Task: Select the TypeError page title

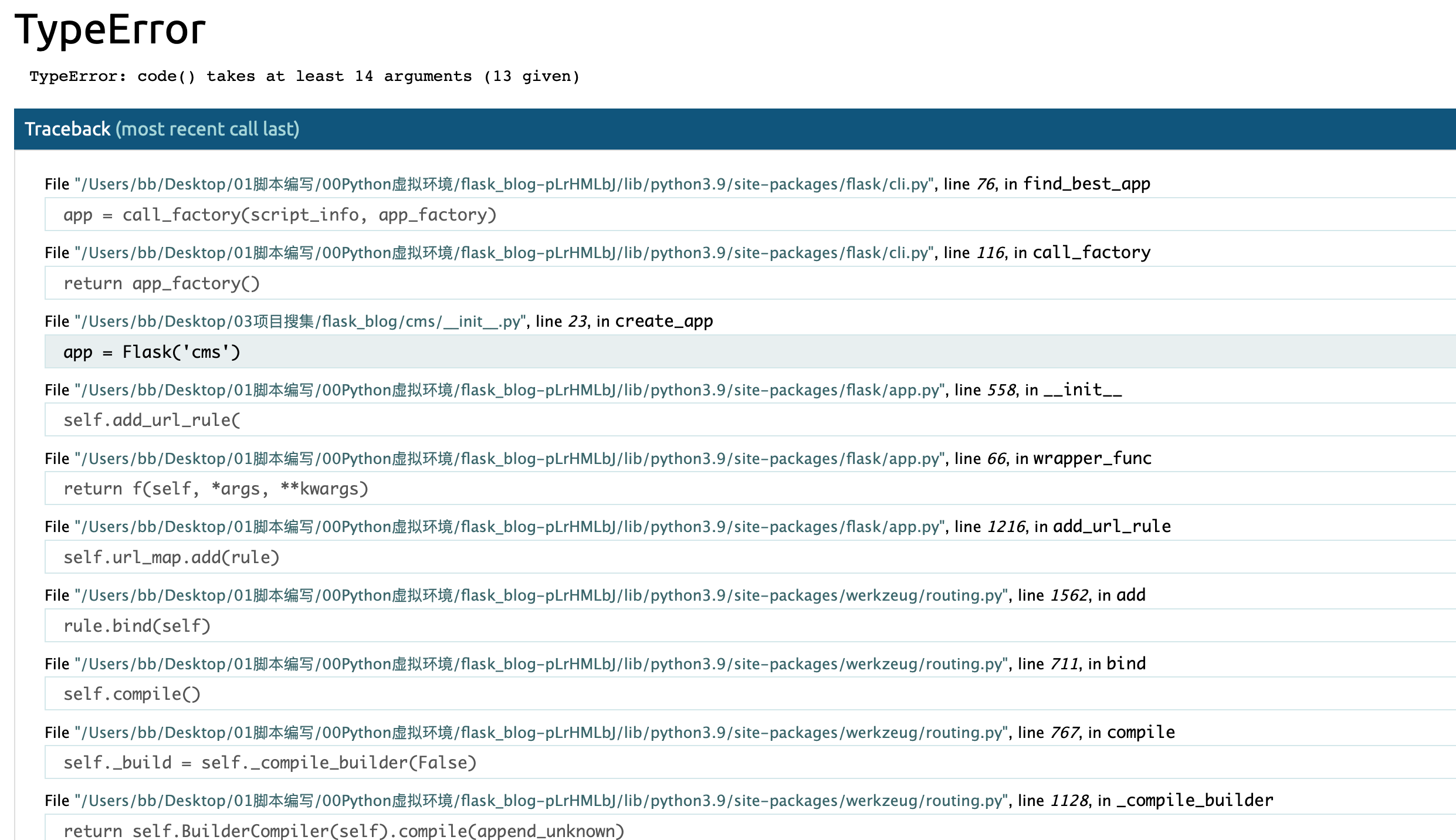Action: tap(109, 29)
